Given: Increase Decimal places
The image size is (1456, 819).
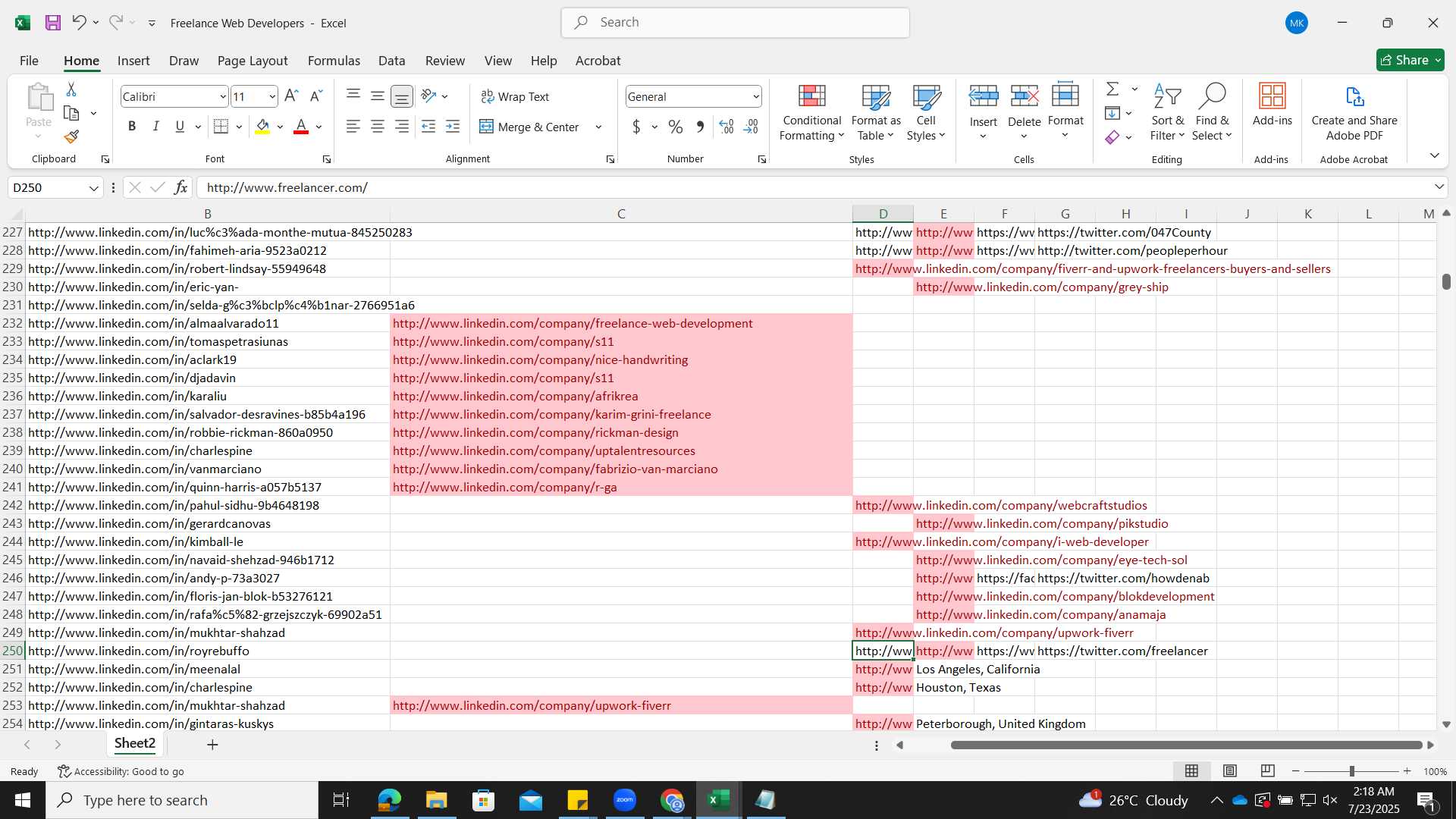Looking at the screenshot, I should (726, 127).
